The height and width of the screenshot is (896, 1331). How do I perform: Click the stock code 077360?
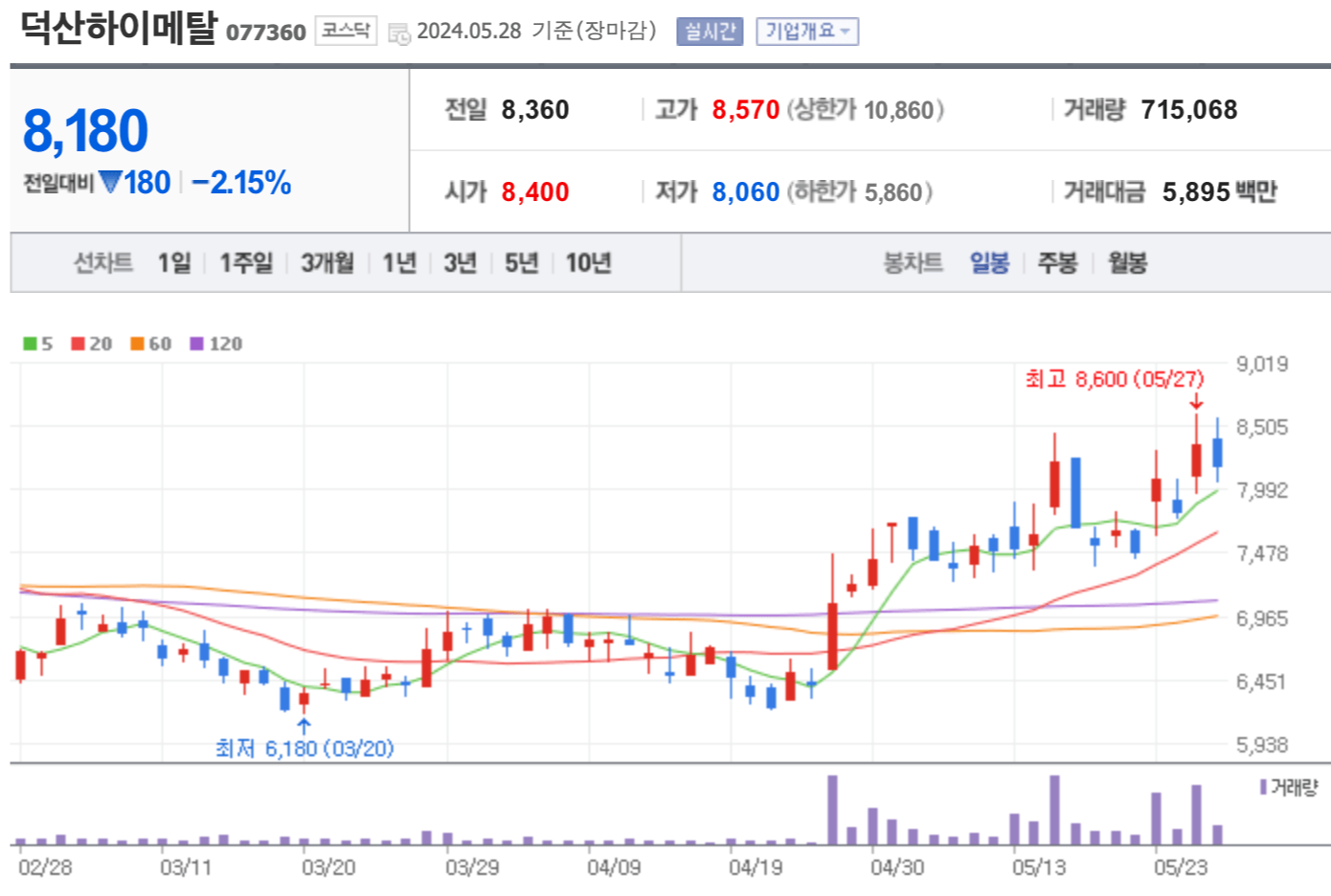[266, 33]
